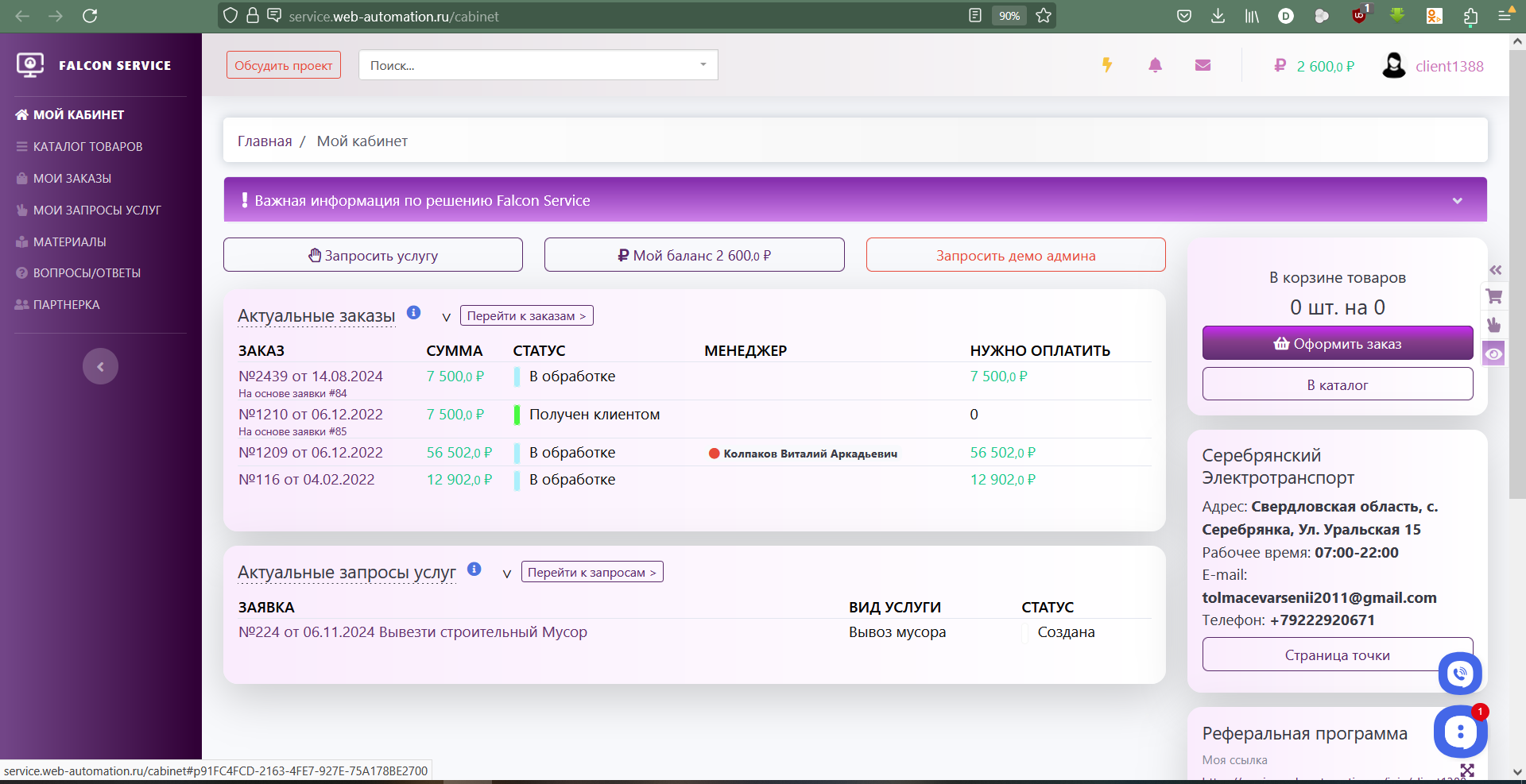Go to Мои заказы menu item
The height and width of the screenshot is (784, 1526).
(72, 179)
